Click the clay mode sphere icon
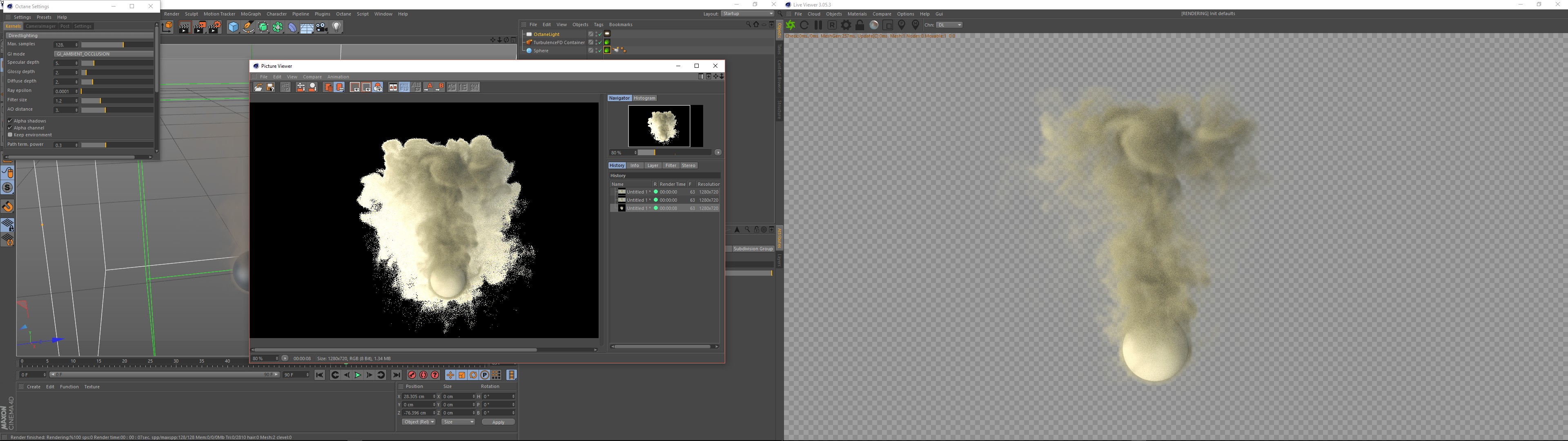1568x441 pixels. click(x=873, y=25)
